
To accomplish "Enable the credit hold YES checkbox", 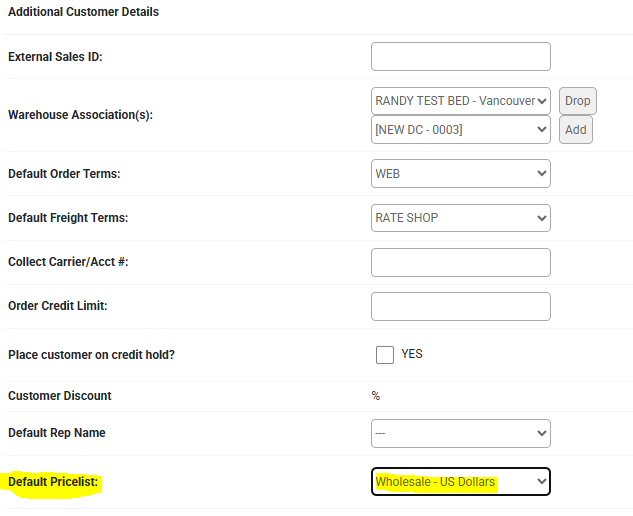I will point(385,354).
